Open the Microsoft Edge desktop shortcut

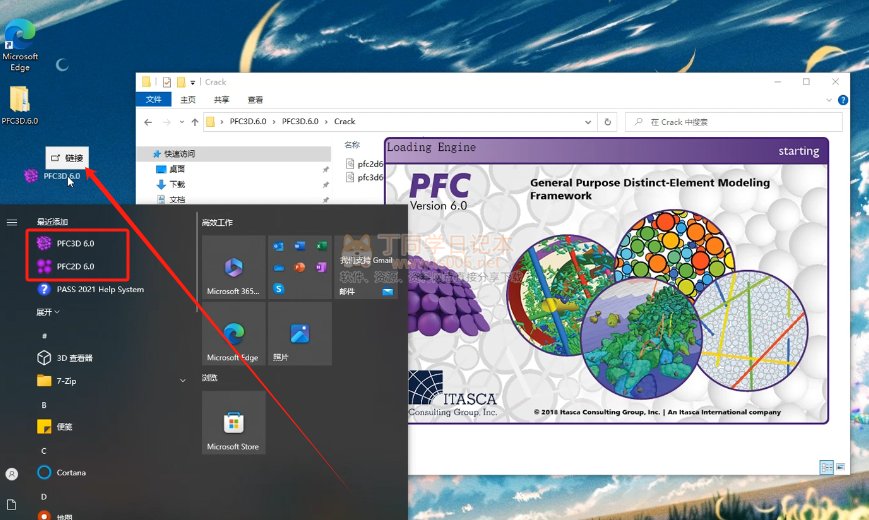point(20,44)
